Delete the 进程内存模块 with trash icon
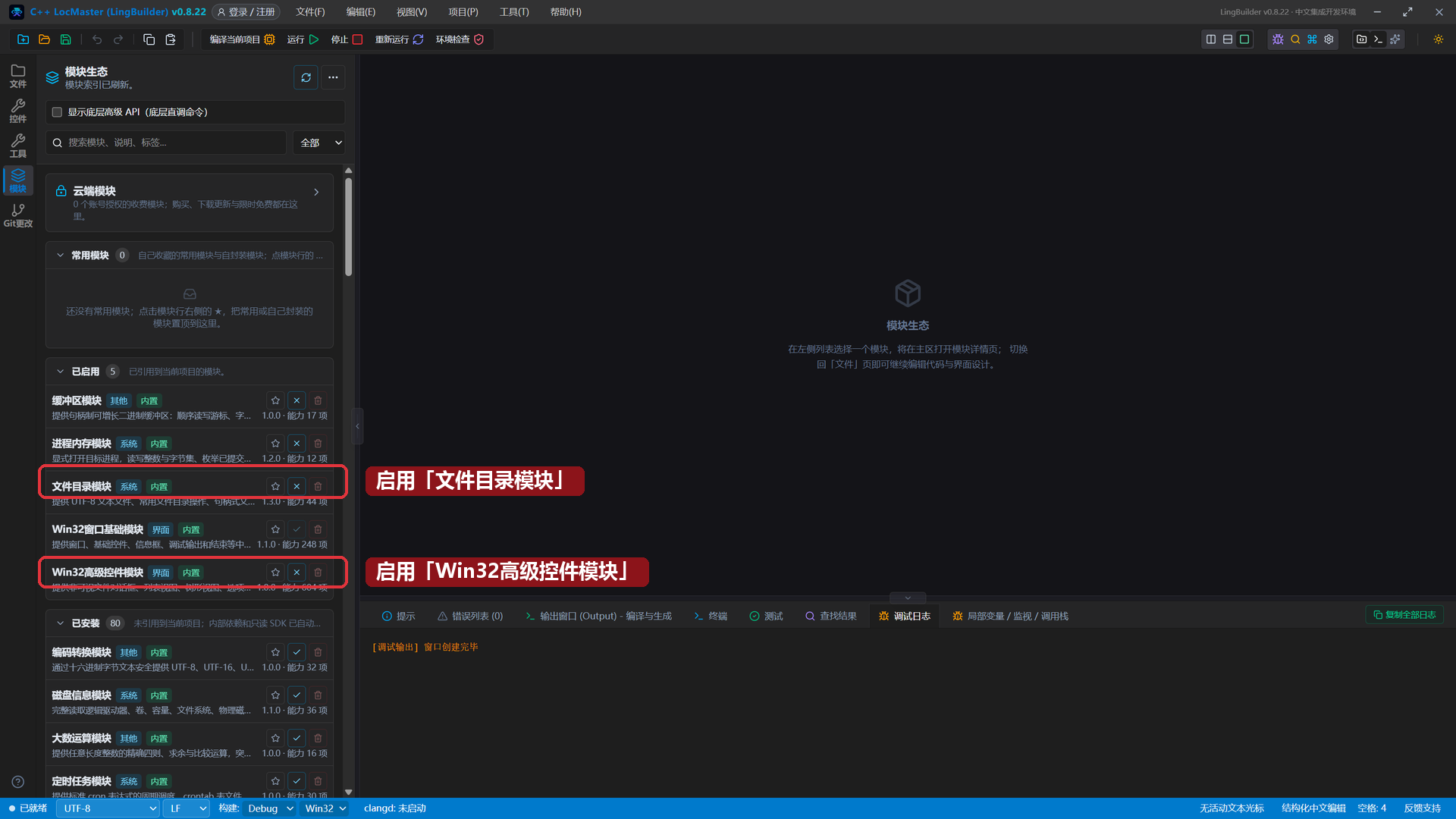This screenshot has height=819, width=1456. tap(318, 444)
